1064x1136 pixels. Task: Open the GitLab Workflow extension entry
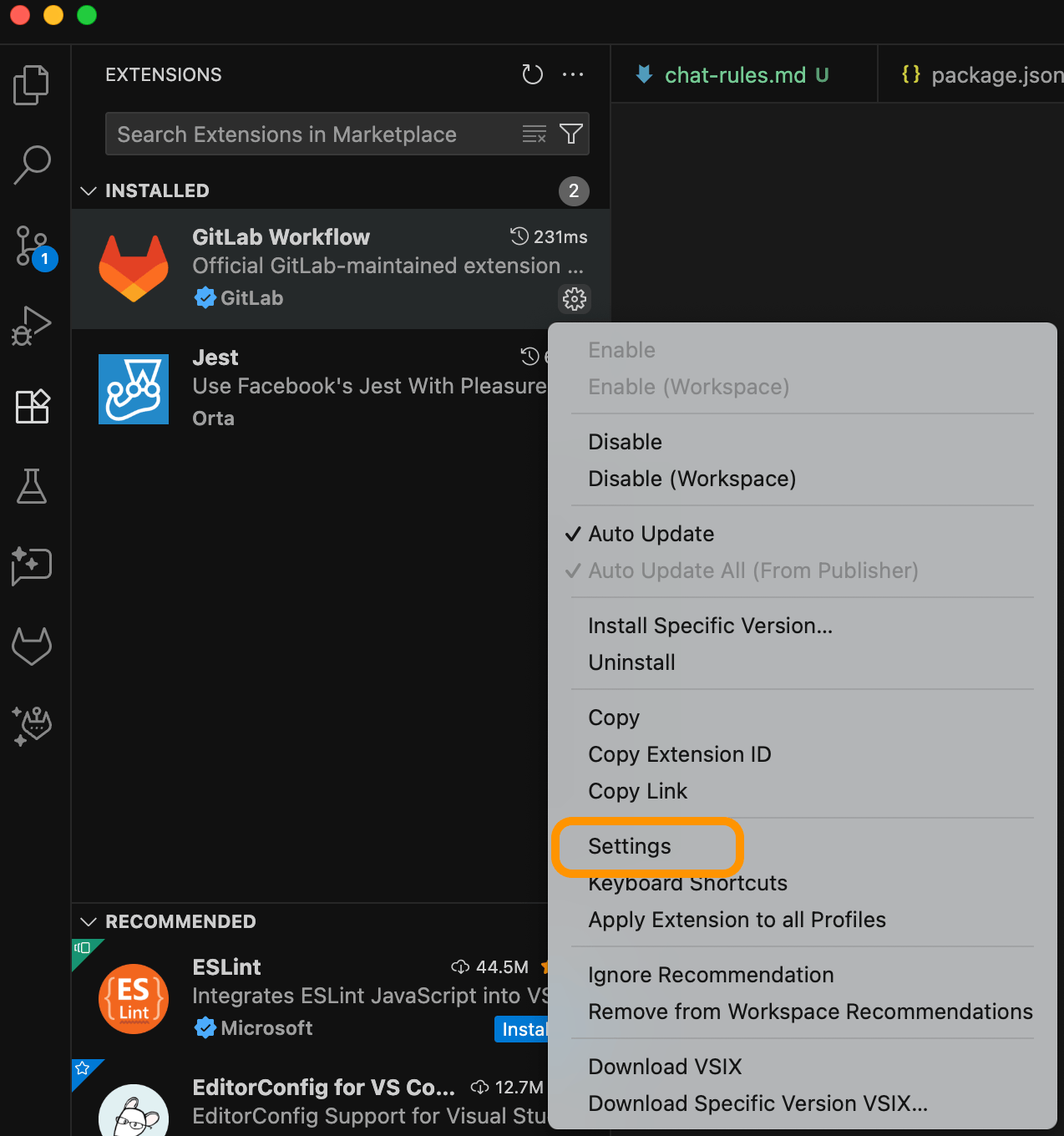tap(341, 269)
